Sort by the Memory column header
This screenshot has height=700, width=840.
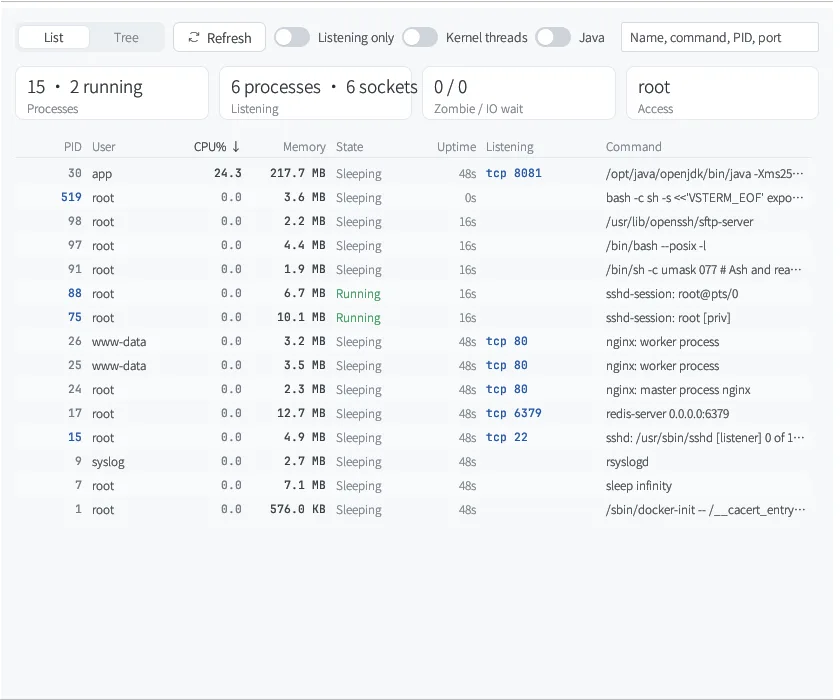pyautogui.click(x=304, y=147)
